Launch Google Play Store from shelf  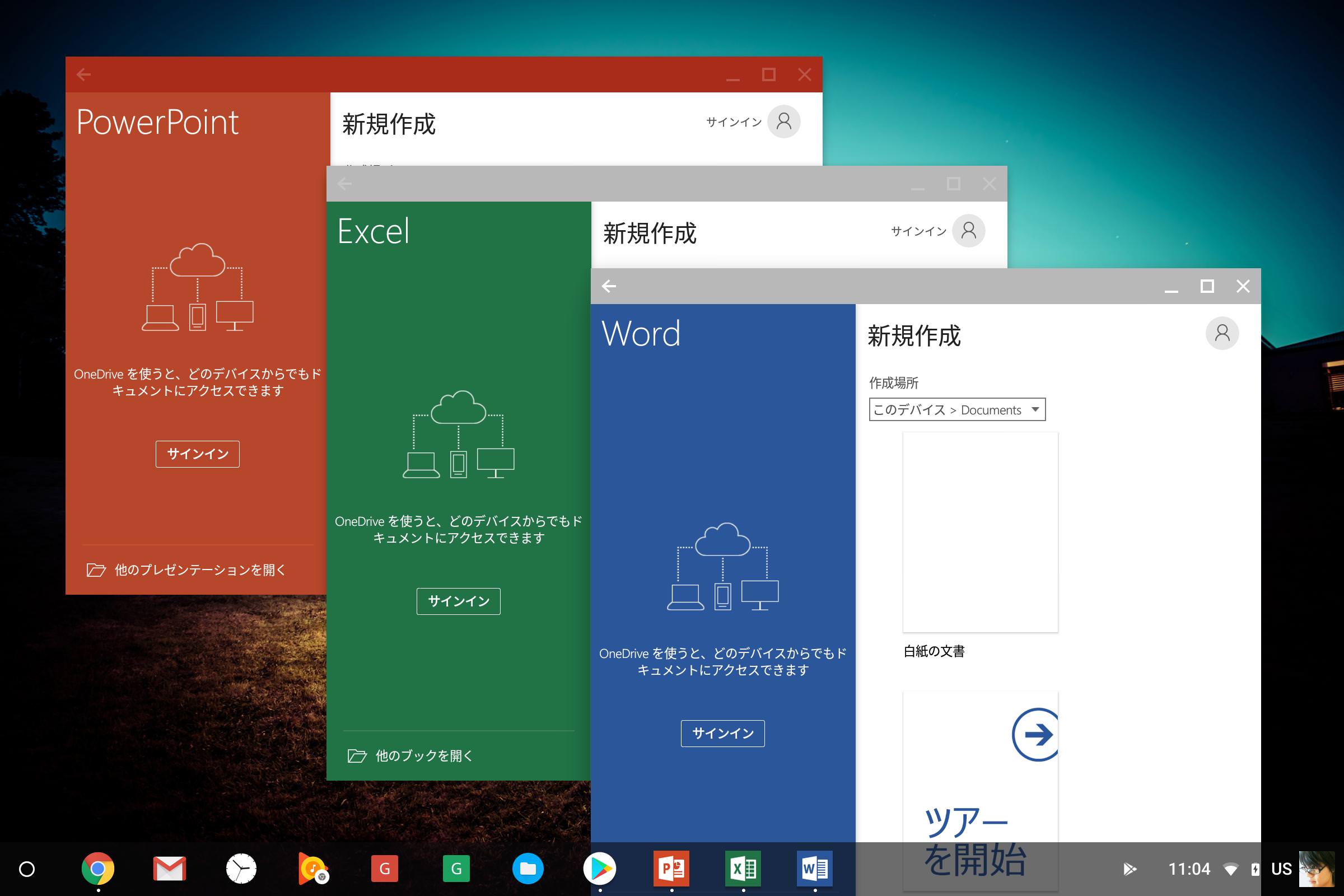pos(599,869)
